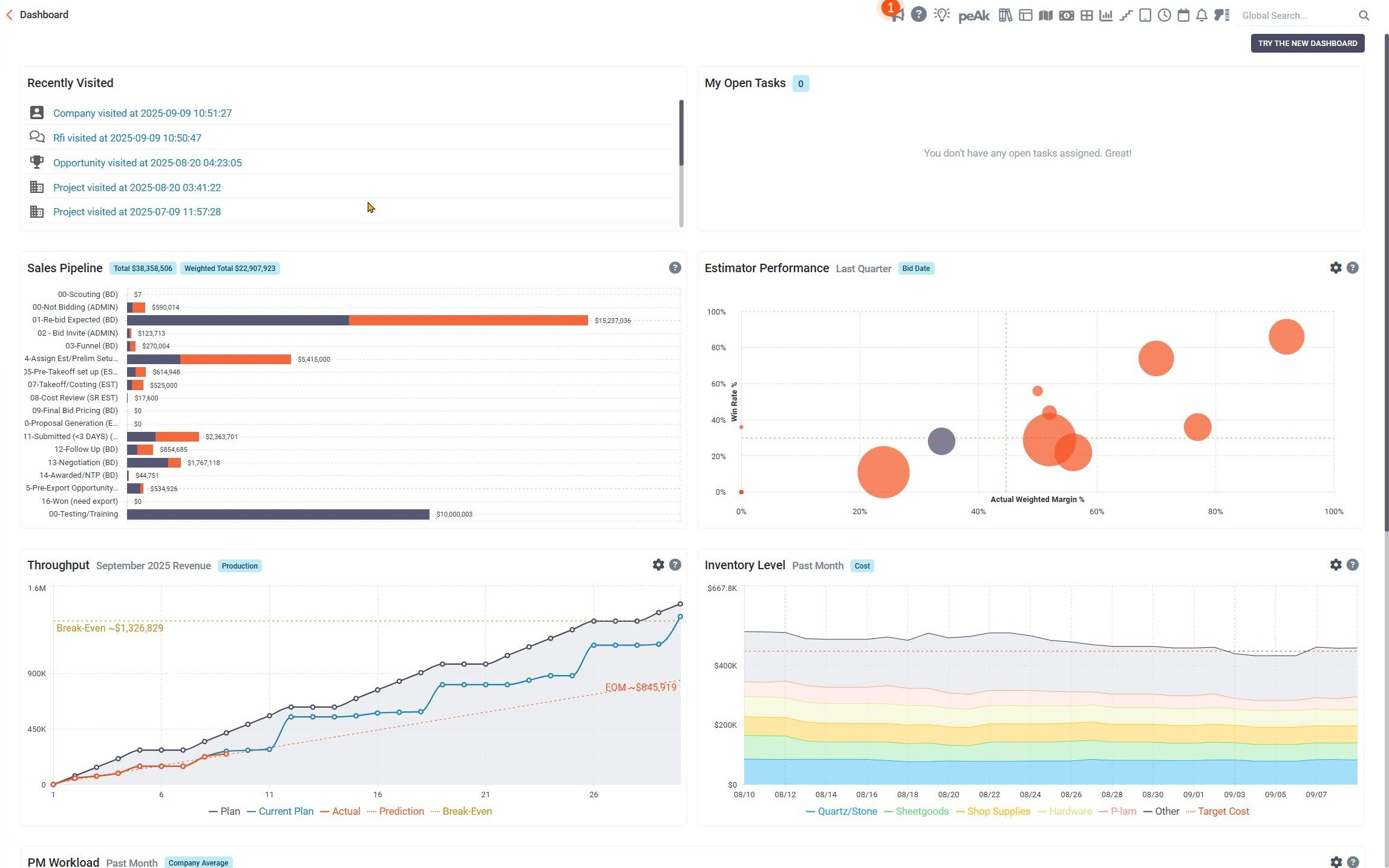This screenshot has width=1389, height=868.
Task: Toggle the Quartz/Stone legend series
Action: [846, 811]
